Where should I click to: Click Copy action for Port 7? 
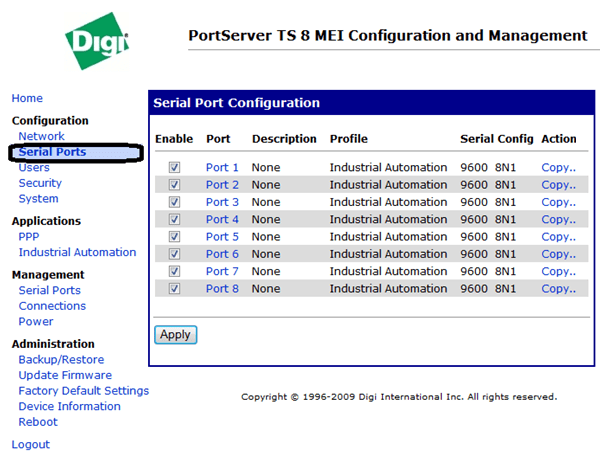(x=558, y=271)
